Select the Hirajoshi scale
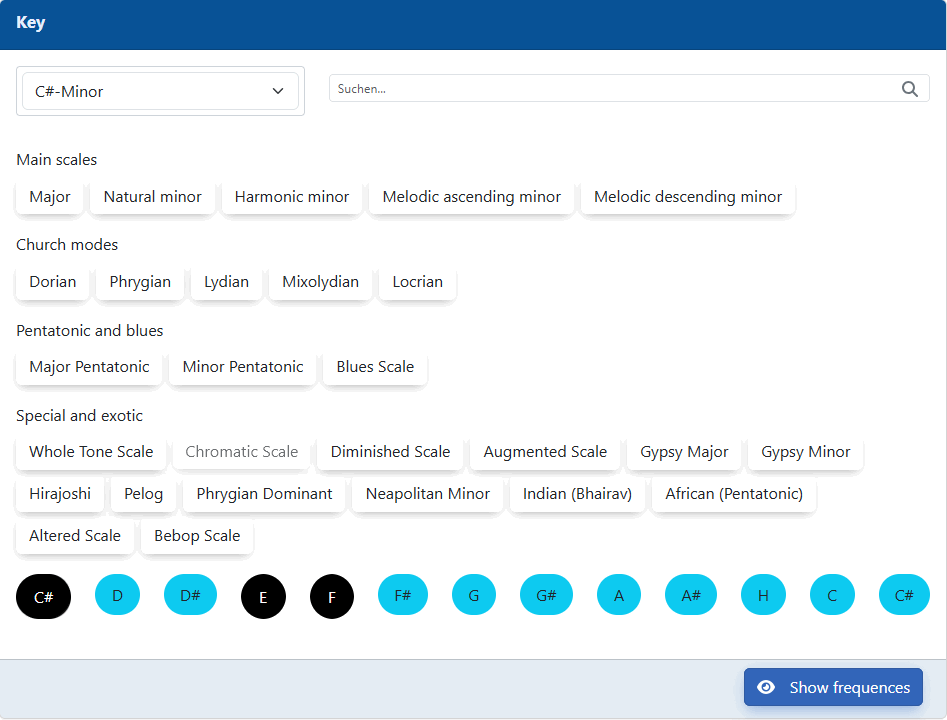 click(60, 494)
